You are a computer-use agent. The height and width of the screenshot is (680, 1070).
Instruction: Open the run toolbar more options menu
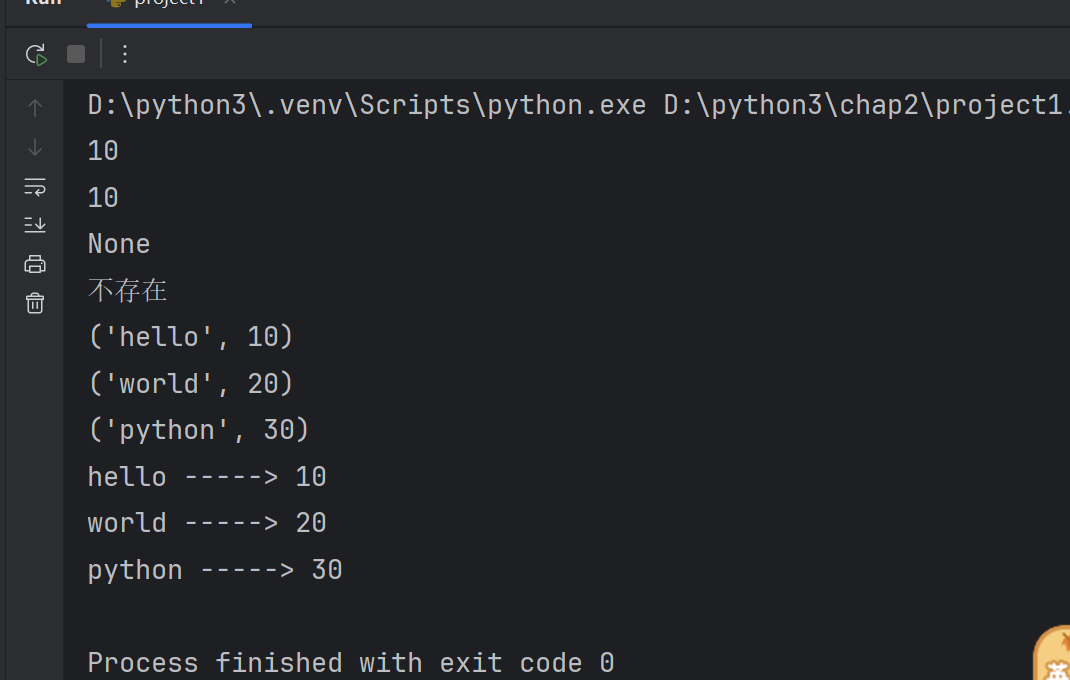(x=125, y=54)
